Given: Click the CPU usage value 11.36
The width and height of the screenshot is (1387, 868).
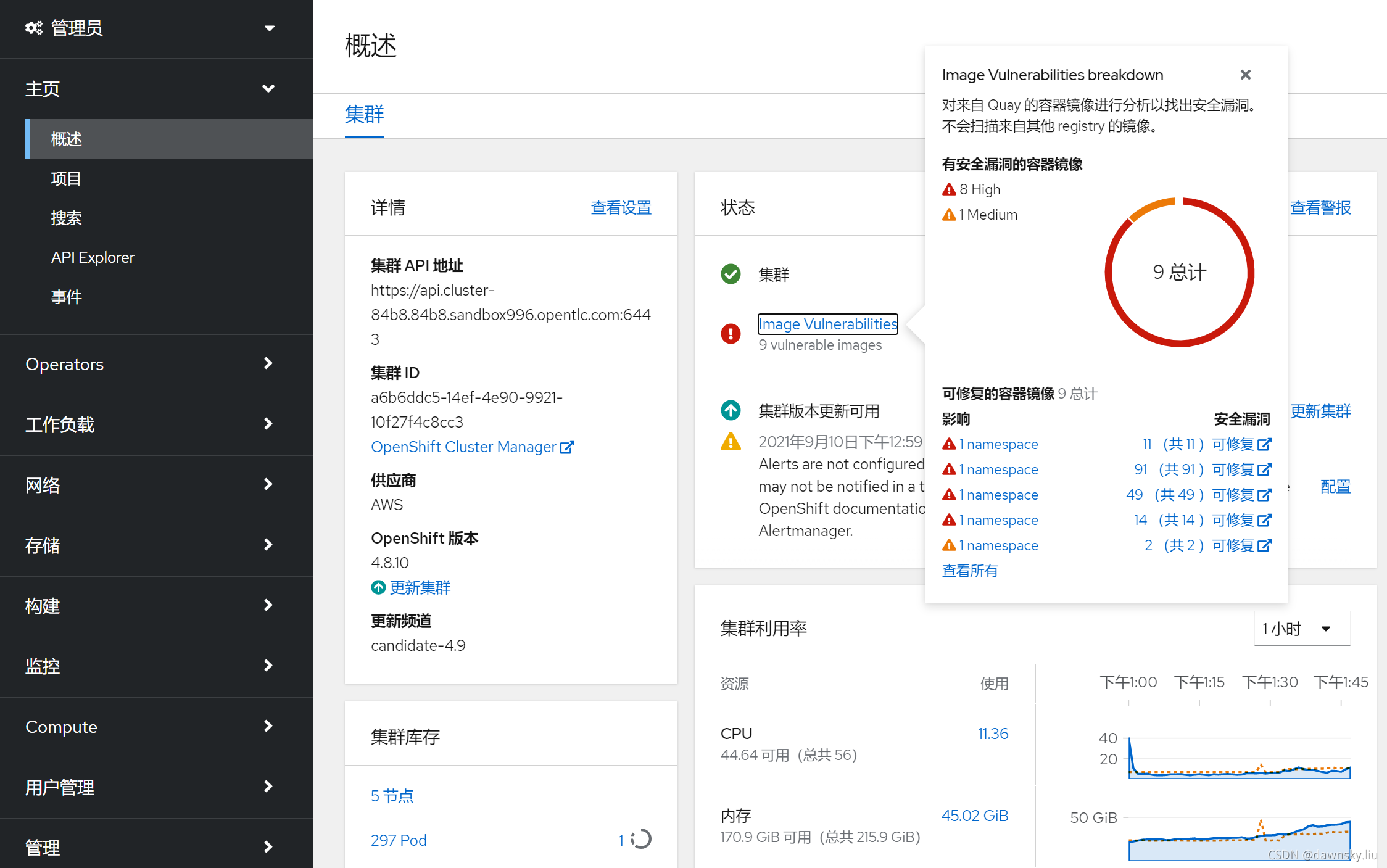Looking at the screenshot, I should pyautogui.click(x=993, y=734).
